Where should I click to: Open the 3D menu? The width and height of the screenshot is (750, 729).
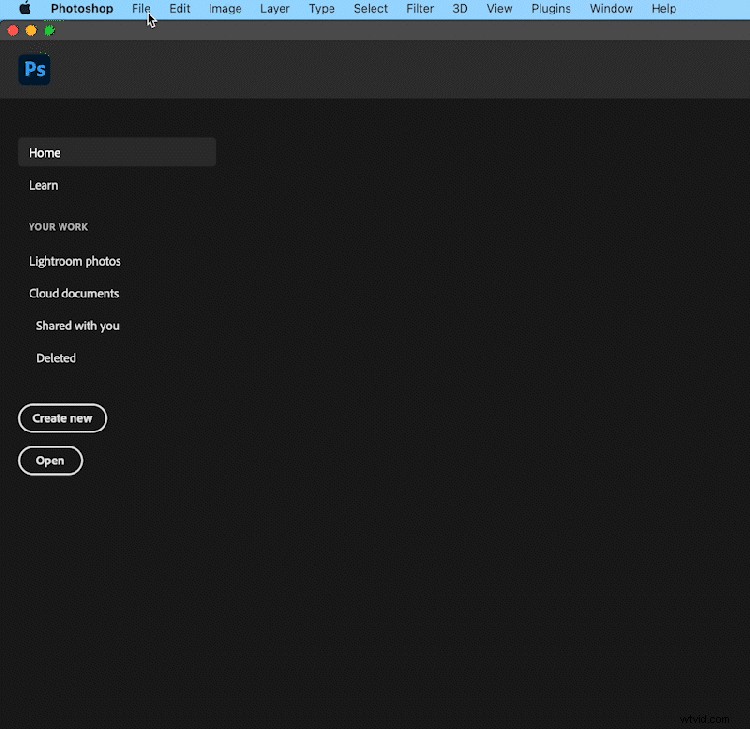click(460, 9)
